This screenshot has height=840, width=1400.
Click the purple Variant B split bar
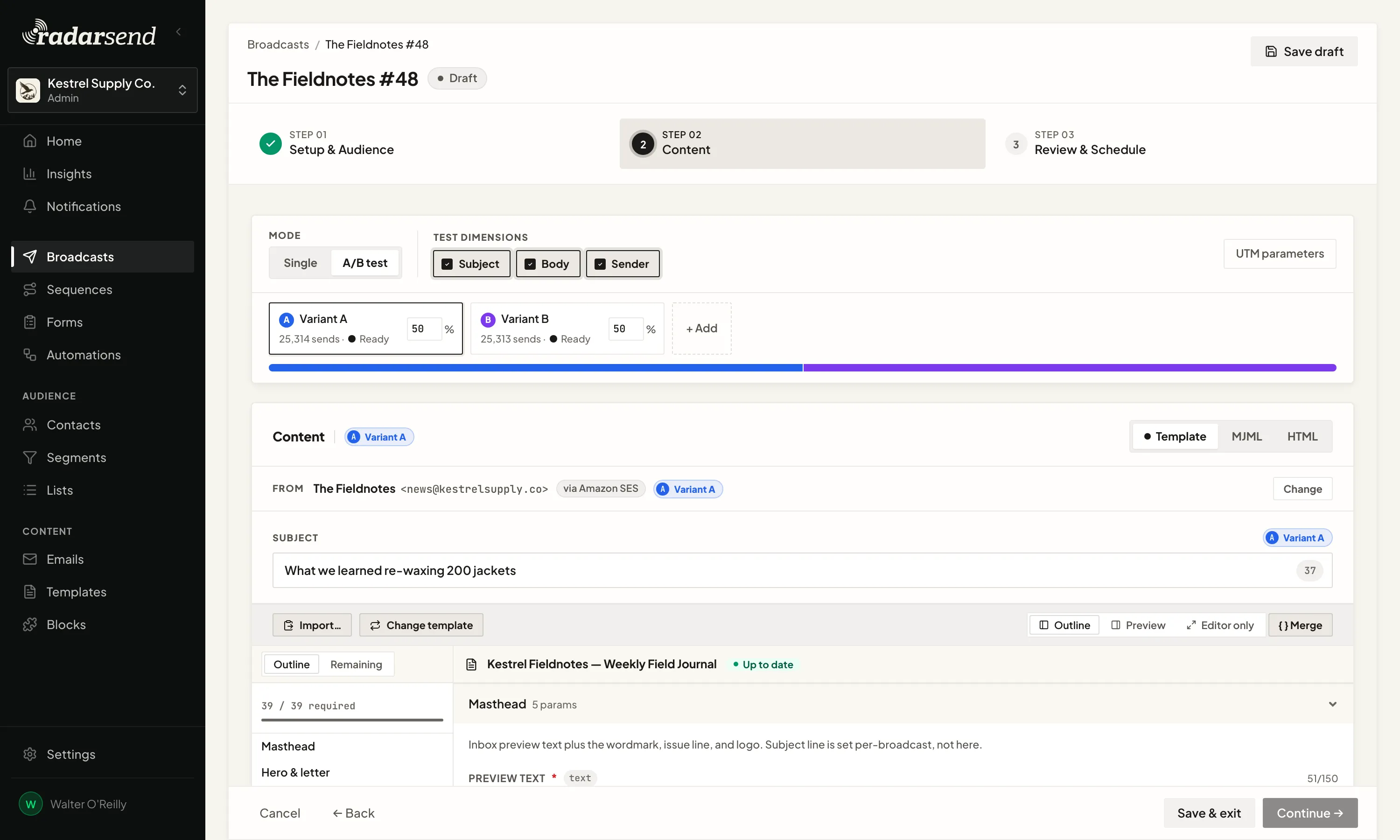click(x=1070, y=368)
